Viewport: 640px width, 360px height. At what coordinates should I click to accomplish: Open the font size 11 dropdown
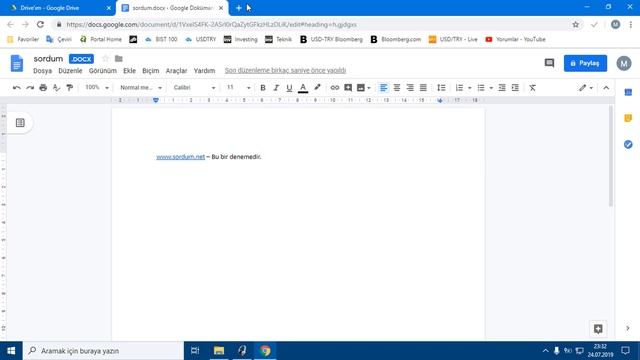[239, 87]
